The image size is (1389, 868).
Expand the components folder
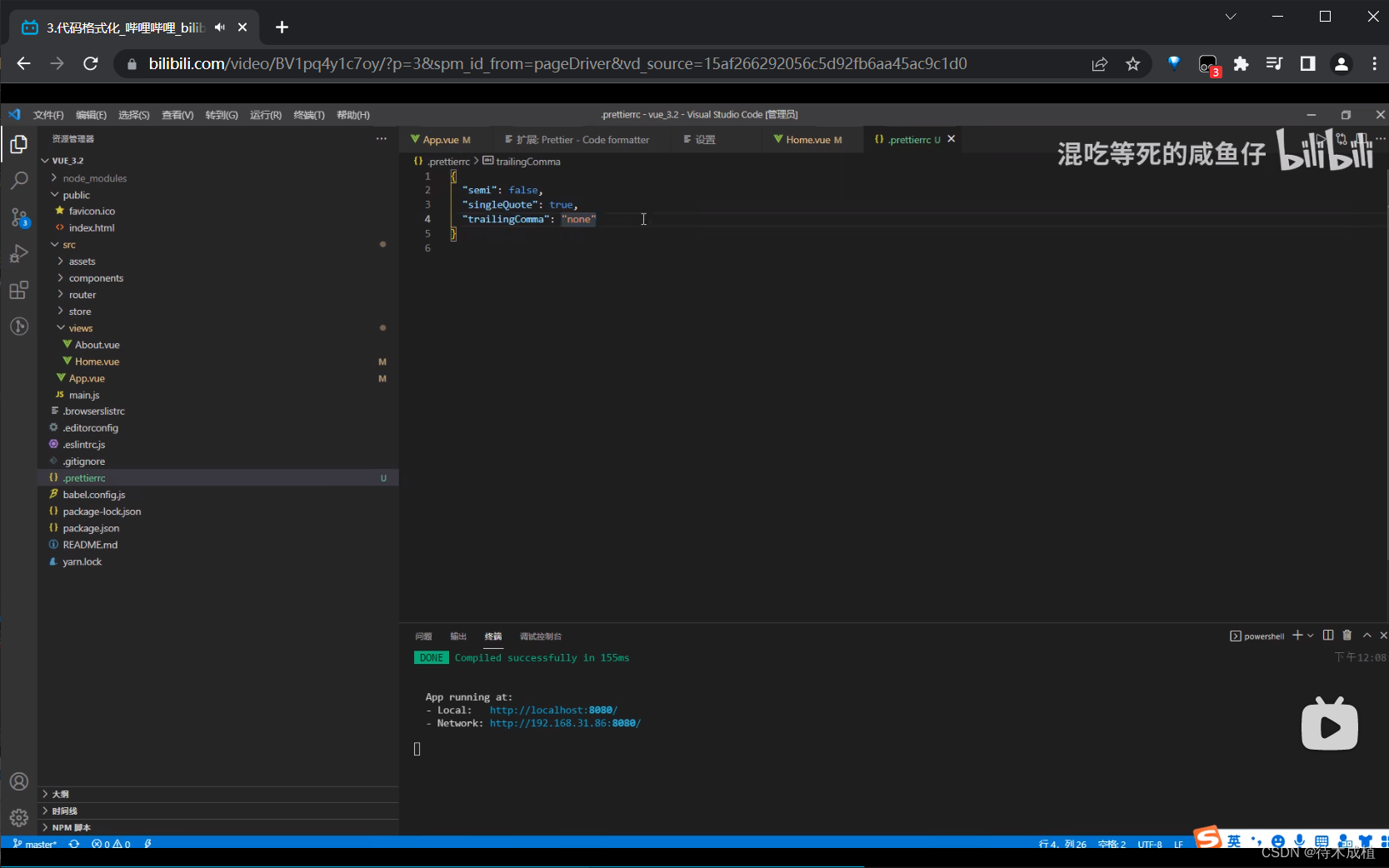click(60, 277)
